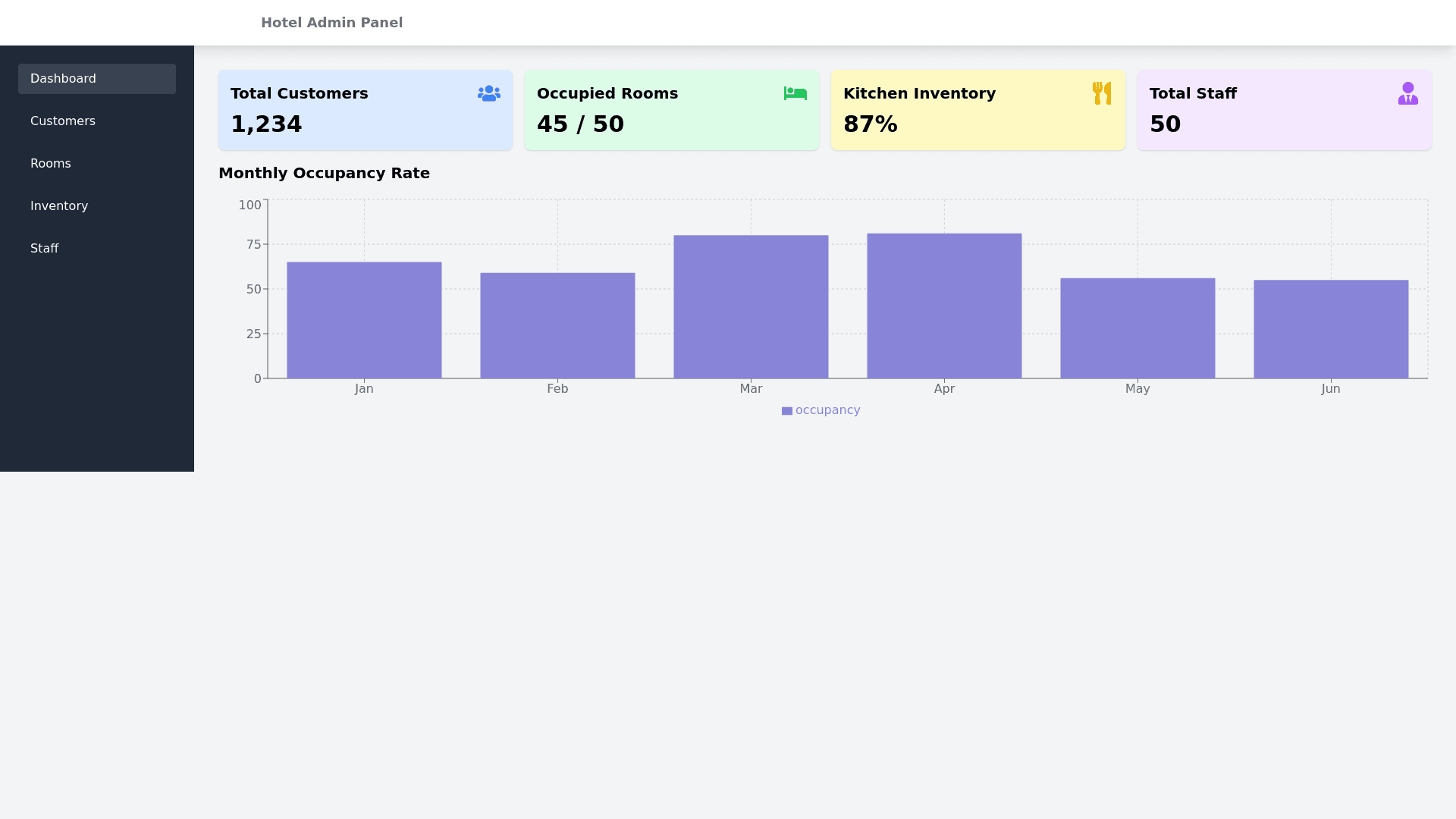Click the Total Customers people icon
This screenshot has height=819, width=1456.
(x=489, y=93)
